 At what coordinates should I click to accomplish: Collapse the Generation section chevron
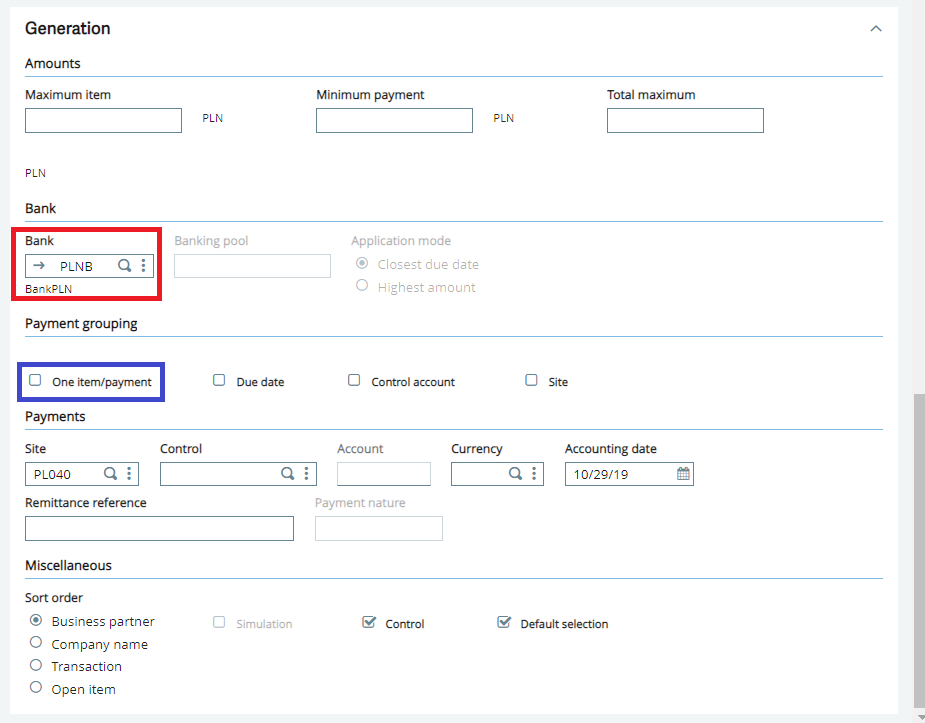(876, 28)
